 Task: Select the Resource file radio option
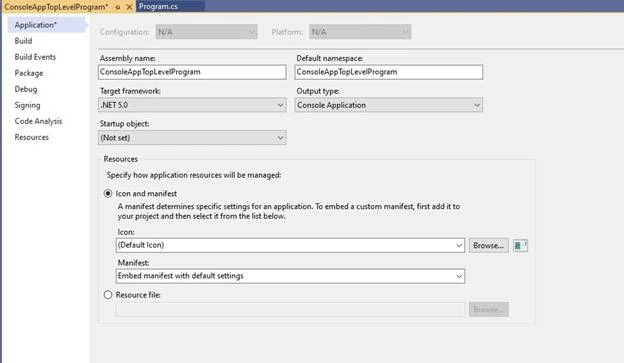pos(108,295)
